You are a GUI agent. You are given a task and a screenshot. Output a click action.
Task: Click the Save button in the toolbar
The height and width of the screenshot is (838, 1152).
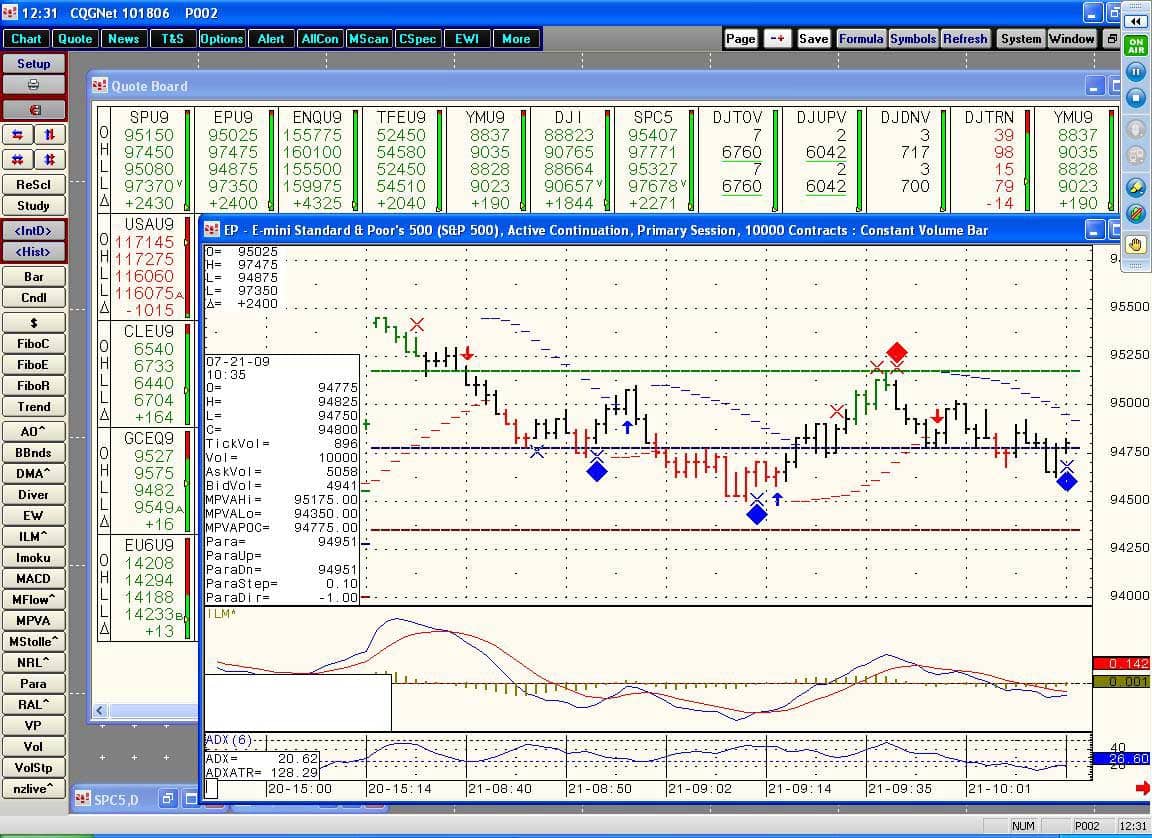(813, 38)
